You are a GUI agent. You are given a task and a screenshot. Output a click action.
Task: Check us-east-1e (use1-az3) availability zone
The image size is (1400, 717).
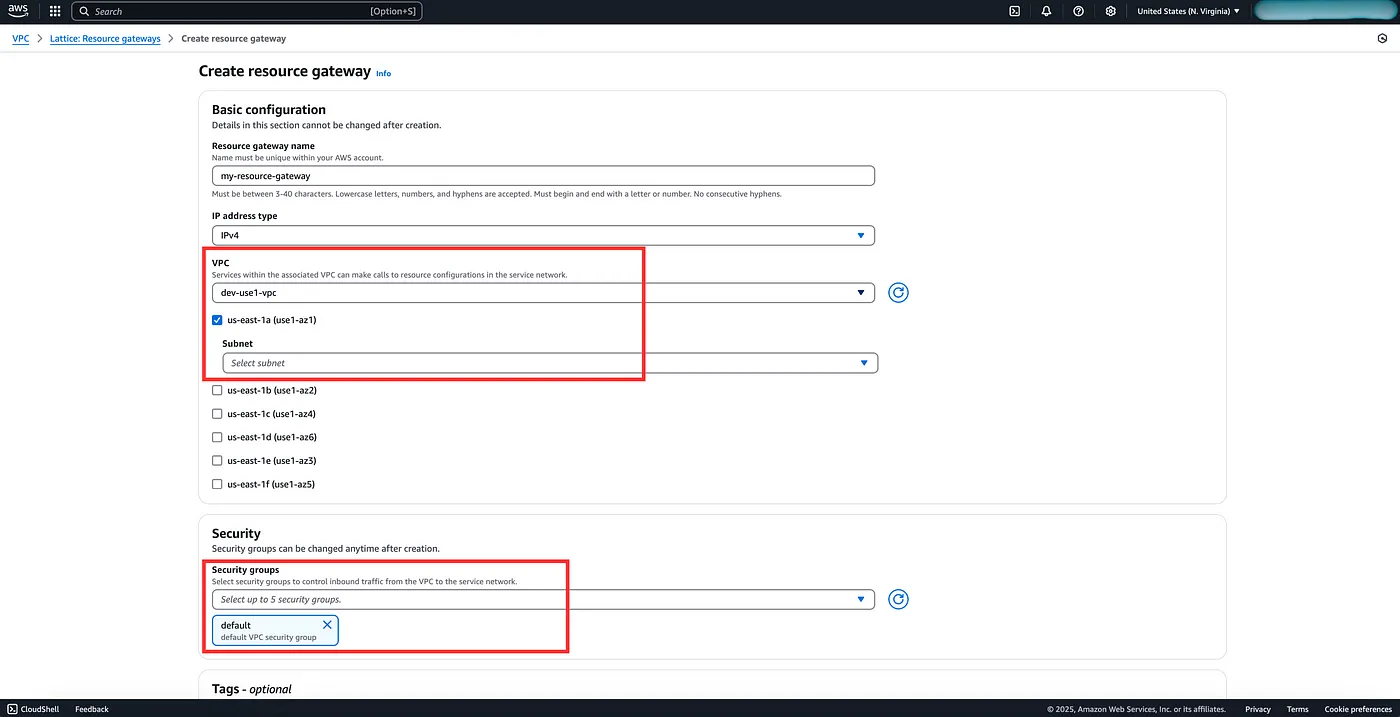click(x=217, y=460)
